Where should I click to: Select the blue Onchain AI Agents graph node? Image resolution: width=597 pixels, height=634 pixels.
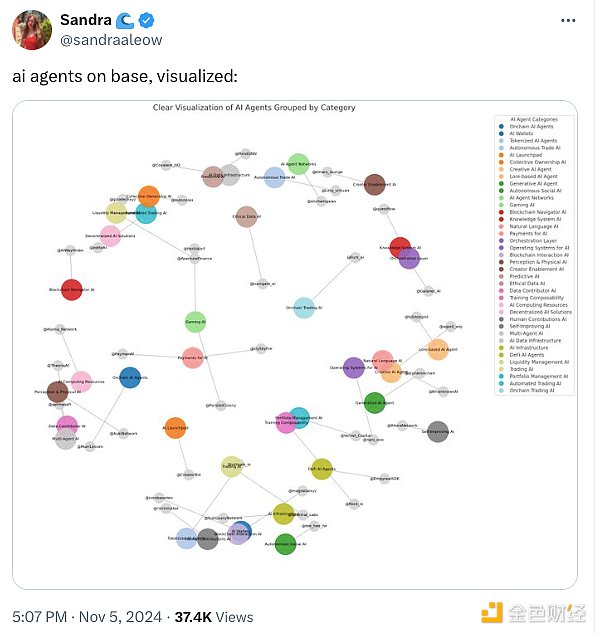coord(130,377)
